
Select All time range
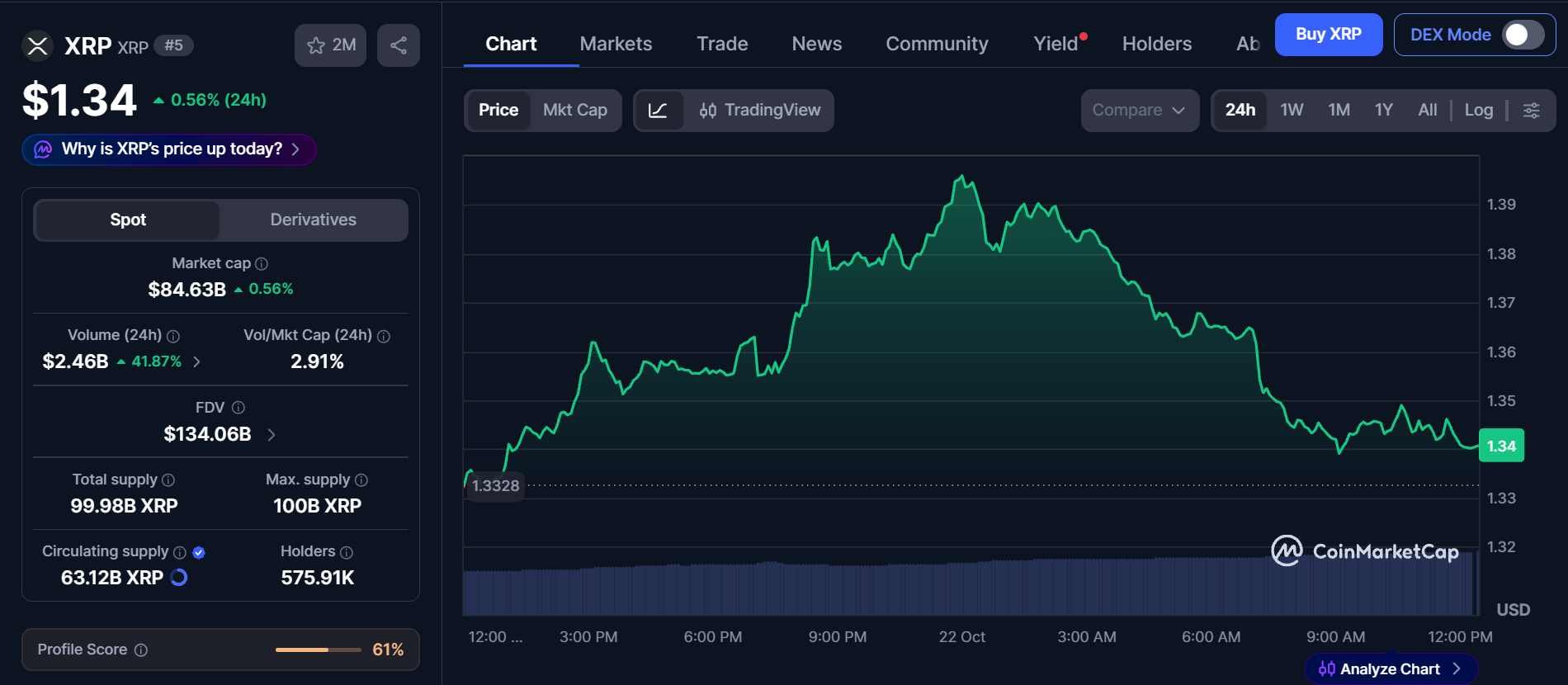tap(1428, 111)
